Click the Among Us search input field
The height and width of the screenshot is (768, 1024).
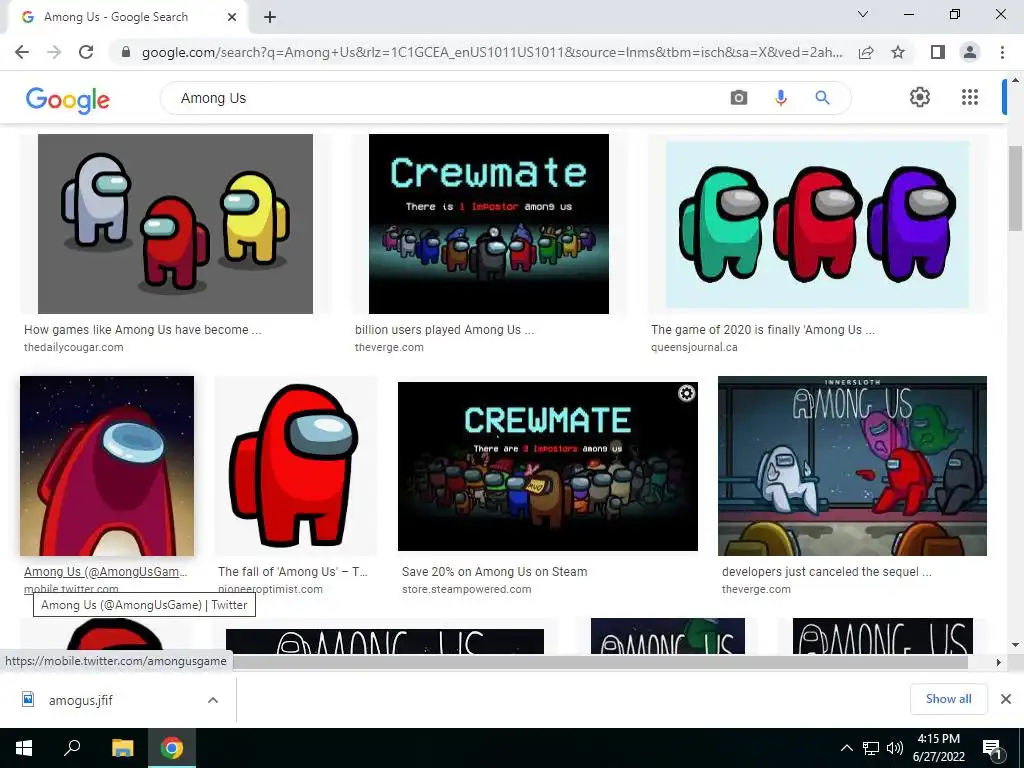pyautogui.click(x=444, y=98)
